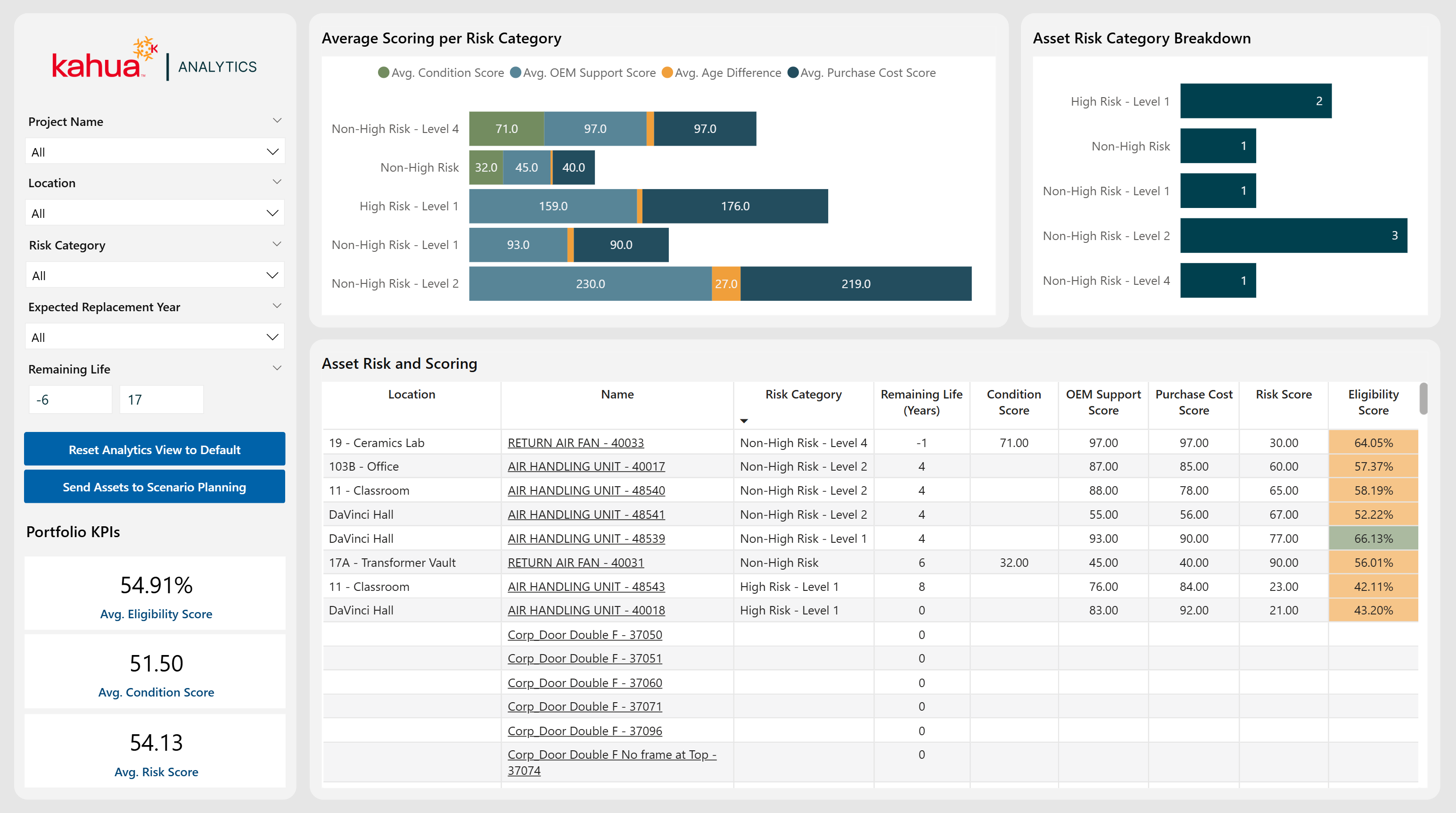Image resolution: width=1456 pixels, height=813 pixels.
Task: Click the Avg. OEM Support Score legend marker
Action: pyautogui.click(x=515, y=73)
